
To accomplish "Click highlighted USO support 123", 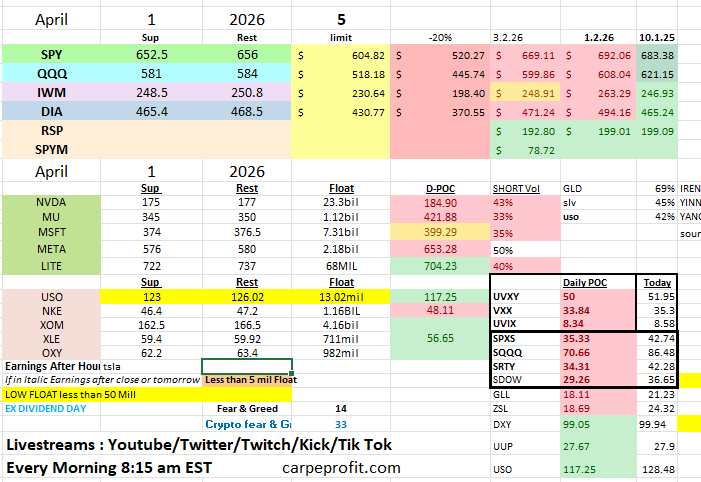I will tap(152, 297).
